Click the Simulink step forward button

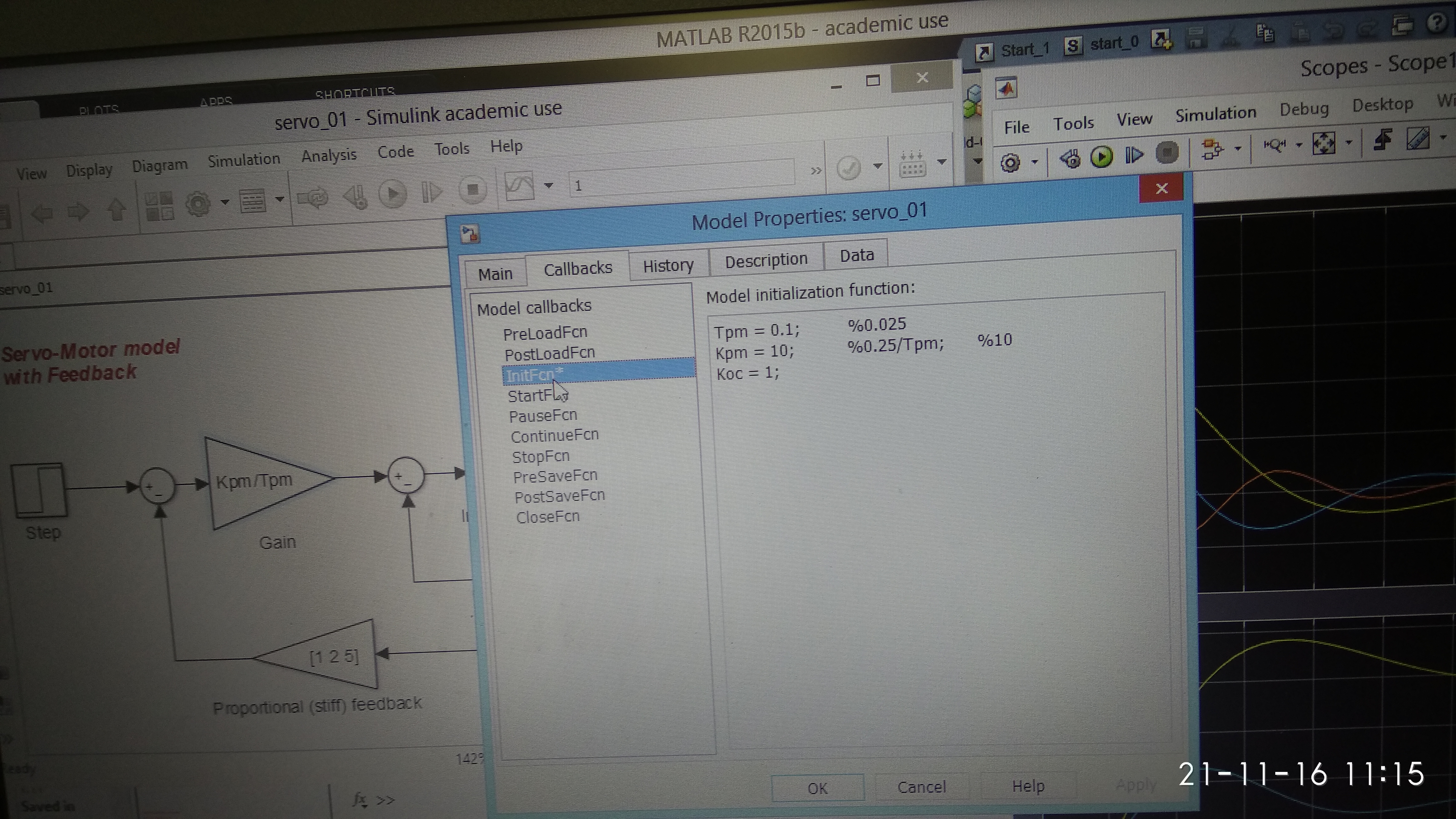click(x=432, y=191)
